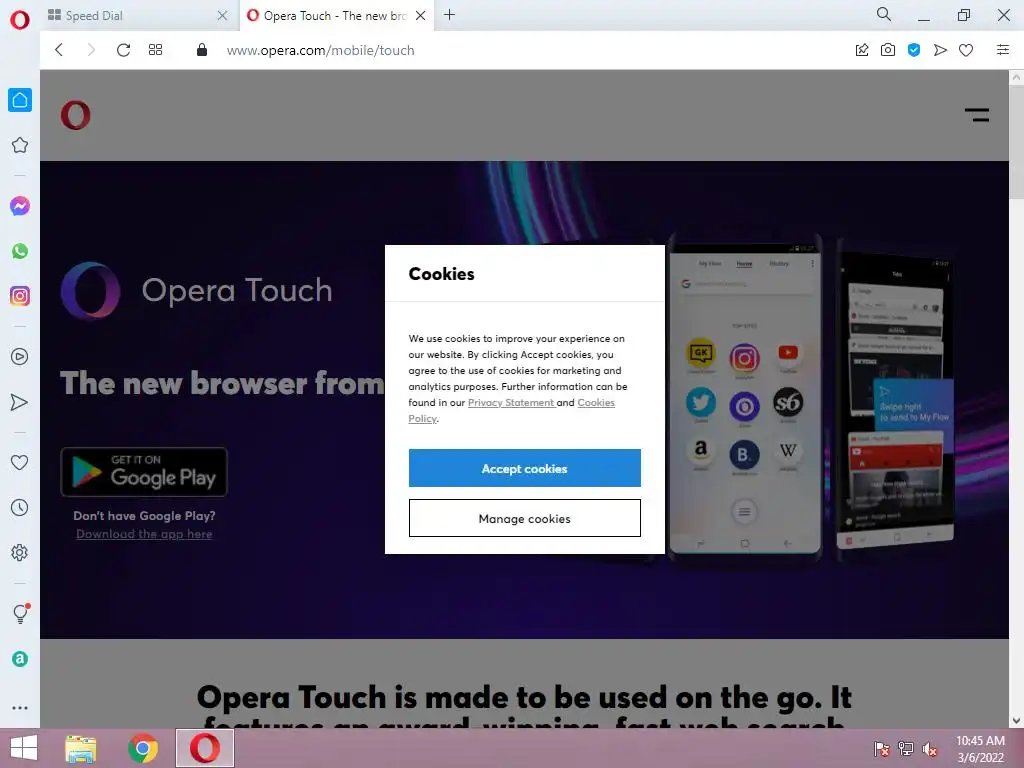Add page to bookmarks heart icon
This screenshot has width=1024, height=768.
click(966, 50)
